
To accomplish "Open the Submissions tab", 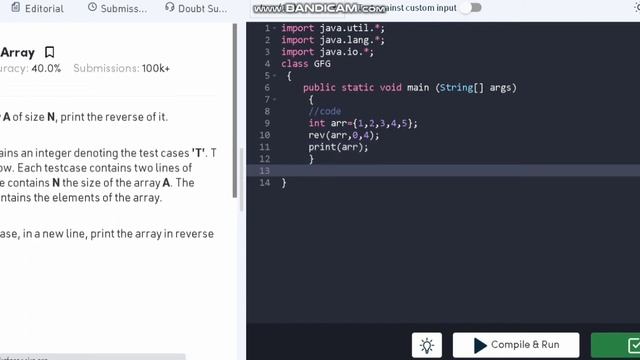I will [118, 8].
